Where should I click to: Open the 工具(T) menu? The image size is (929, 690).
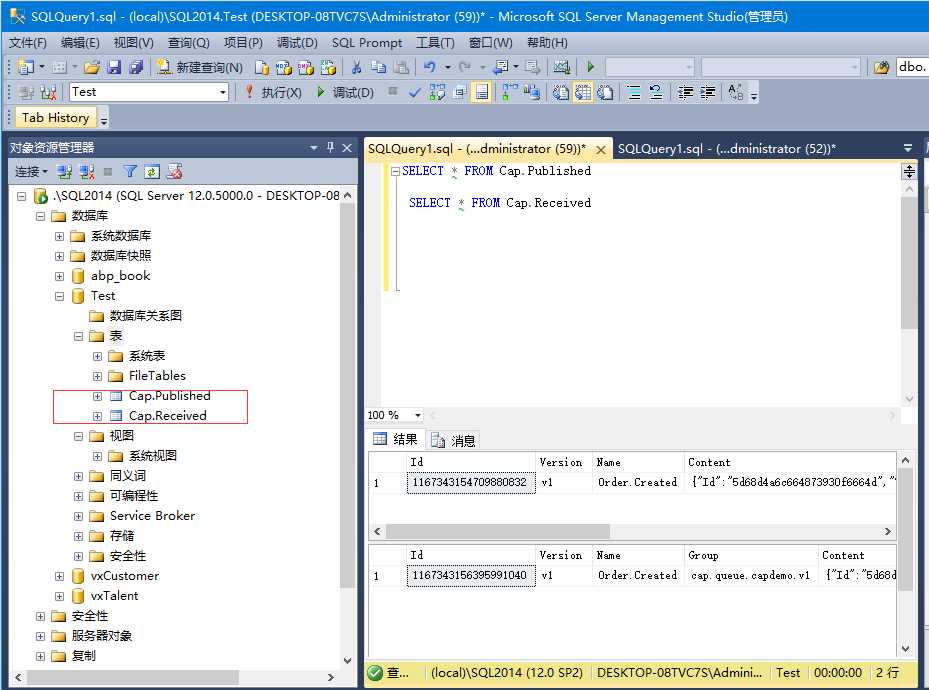[435, 43]
